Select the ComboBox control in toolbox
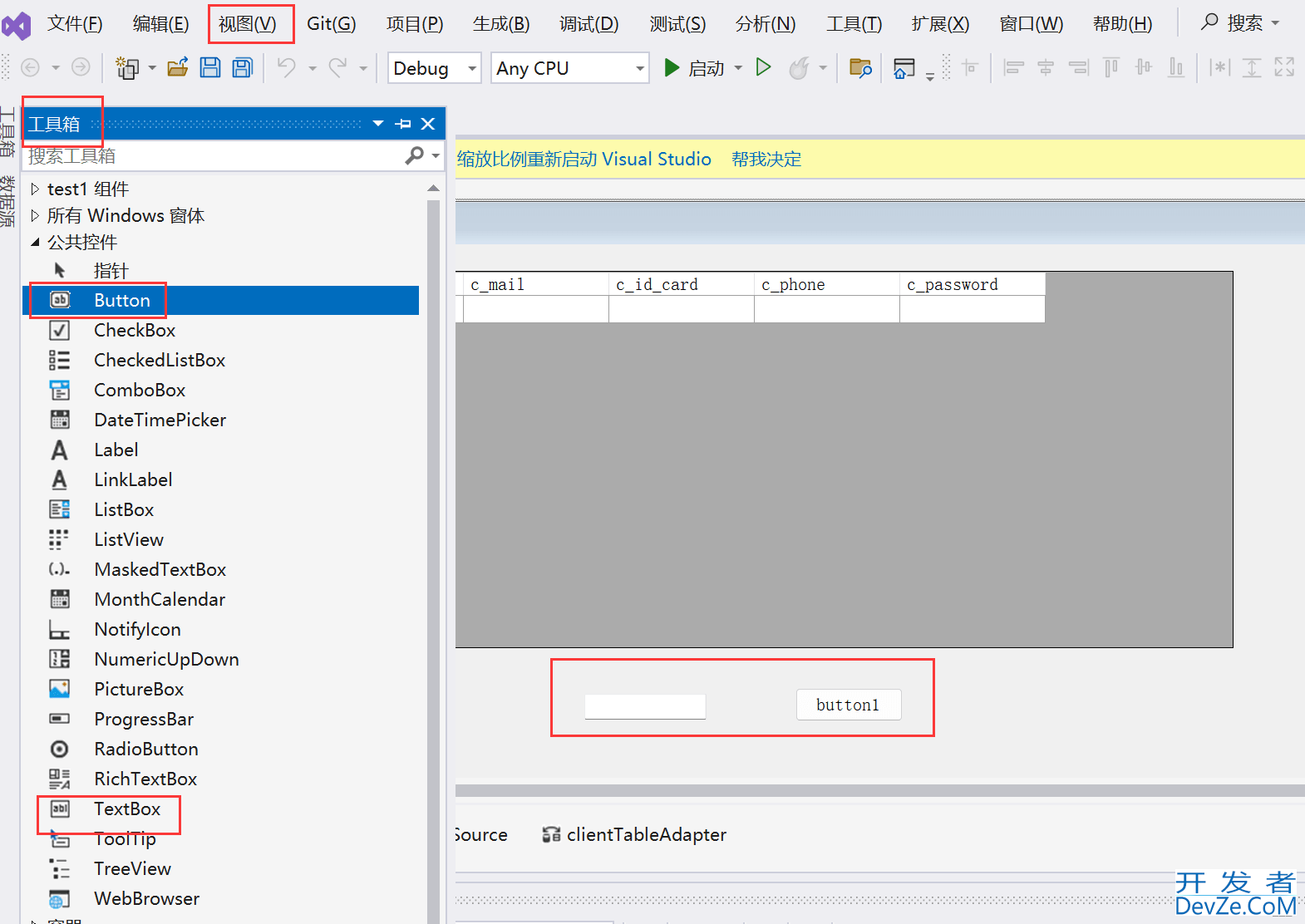The width and height of the screenshot is (1305, 924). tap(220, 390)
